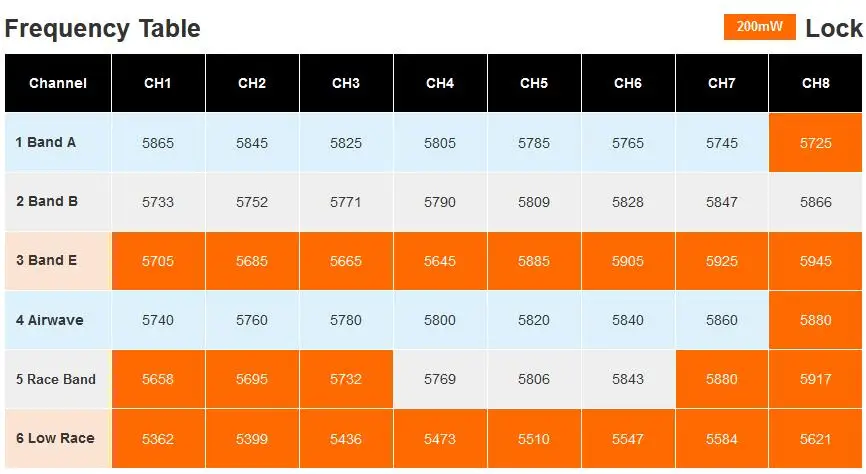Select the 5 Race Band row label
The width and height of the screenshot is (866, 474).
coord(58,379)
